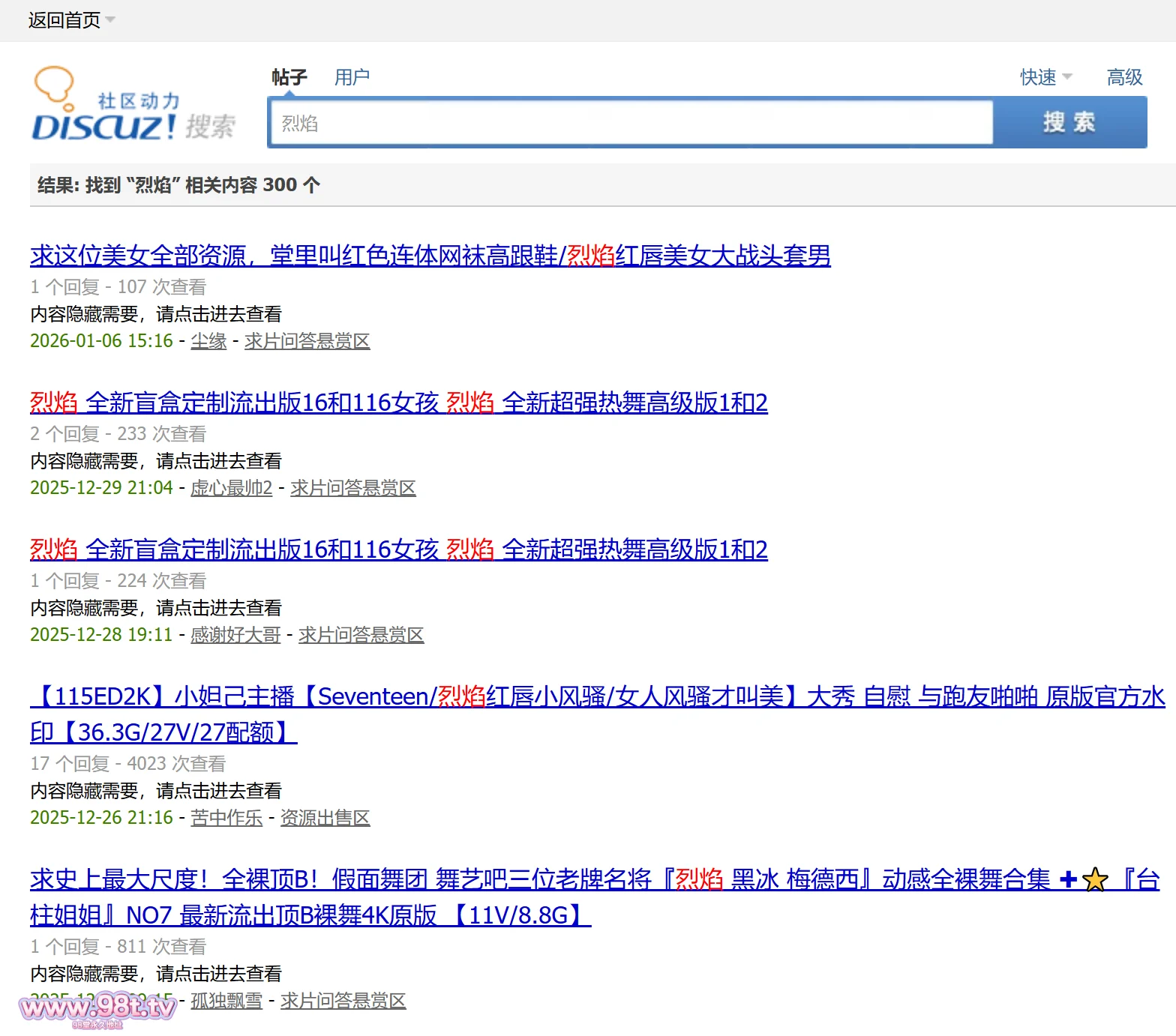Focus the search box containing 烈焰
Image resolution: width=1176 pixels, height=1036 pixels.
click(x=630, y=123)
